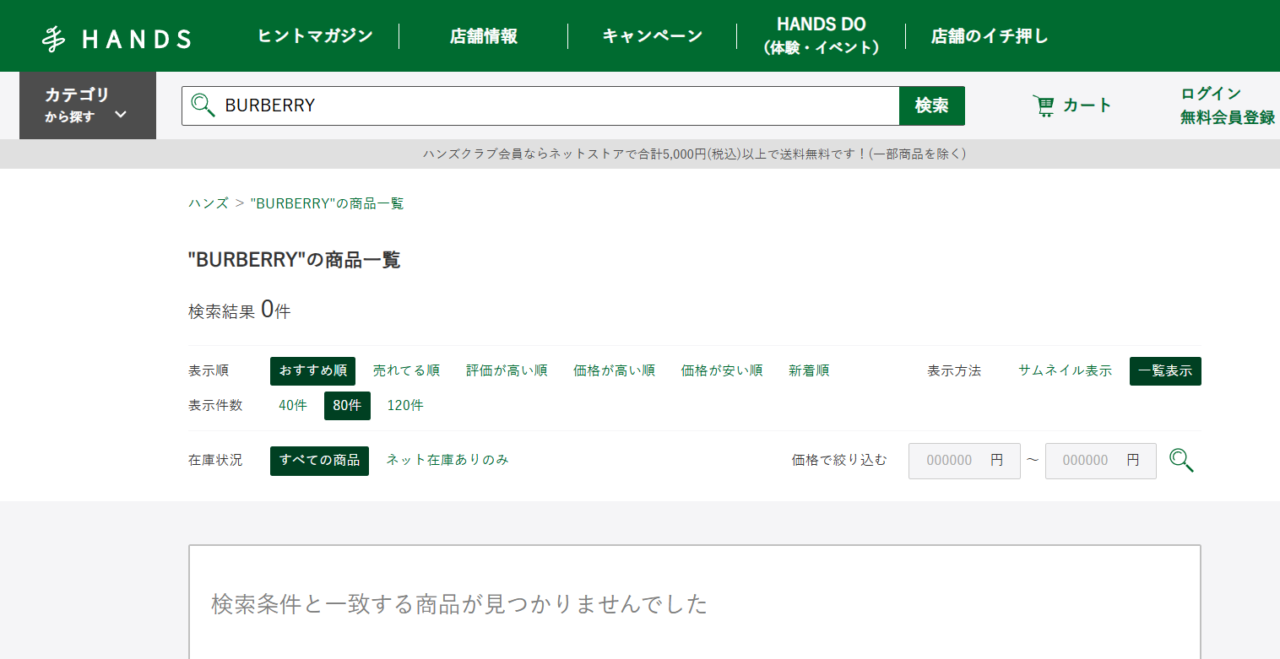
Task: Click the search field containing BURBERRY
Action: (x=541, y=106)
